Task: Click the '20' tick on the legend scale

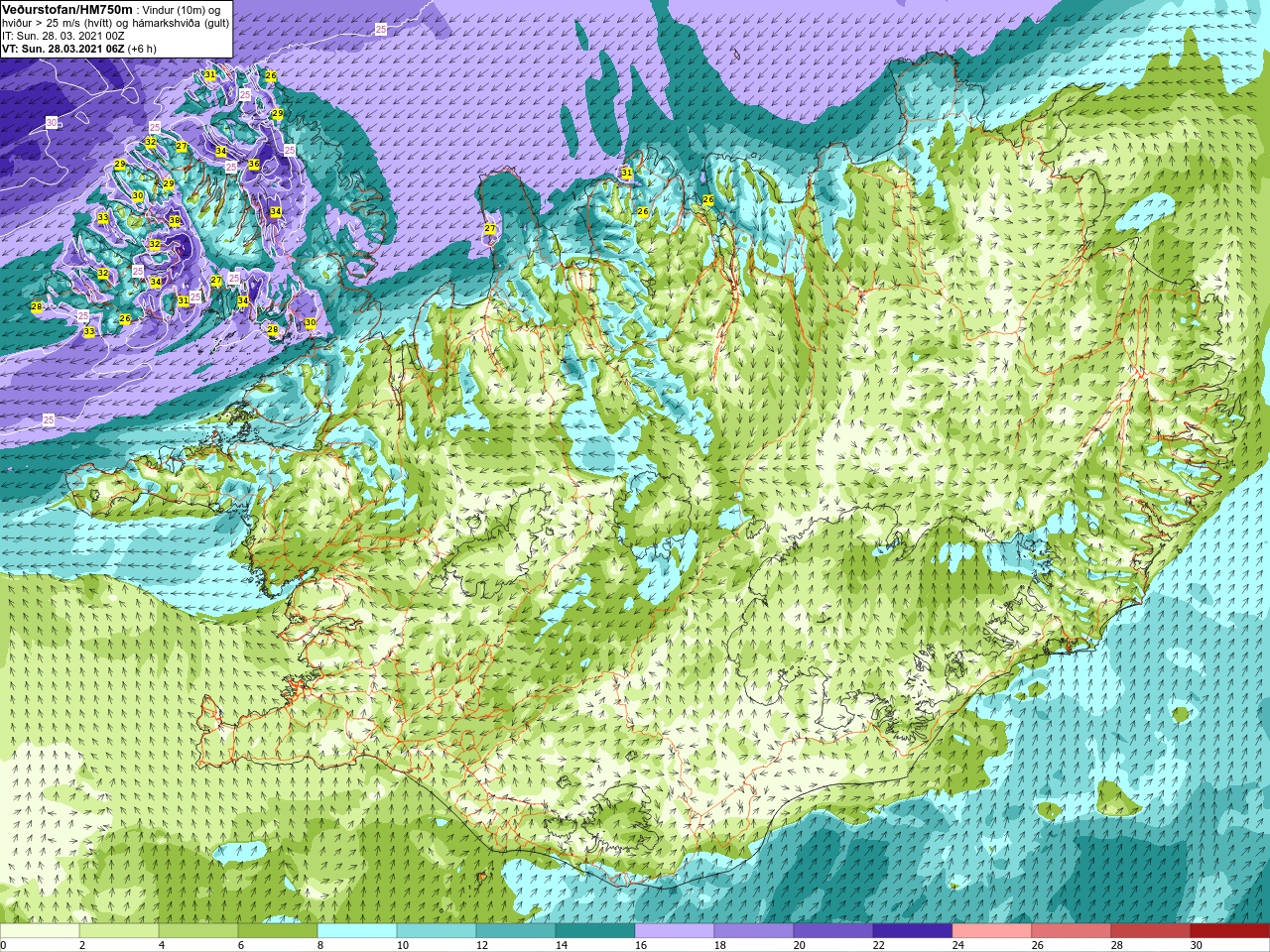Action: point(799,945)
